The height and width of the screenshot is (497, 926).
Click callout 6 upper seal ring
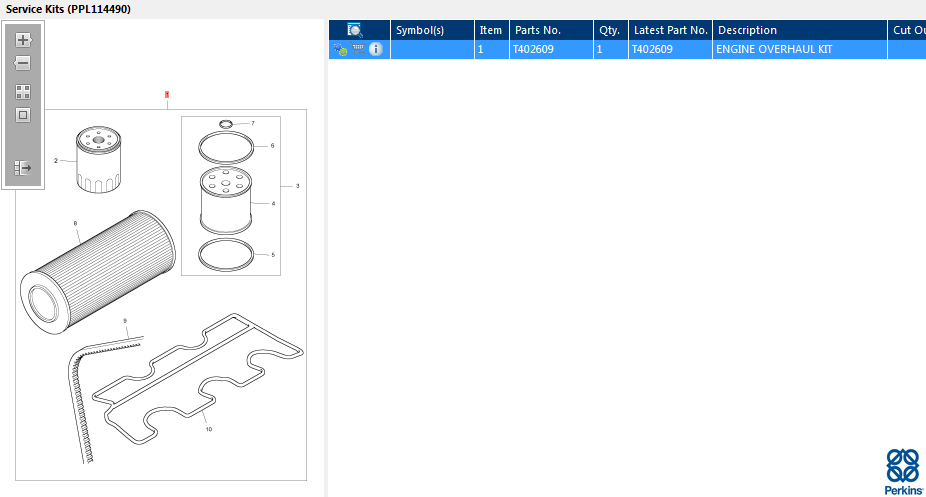click(272, 145)
